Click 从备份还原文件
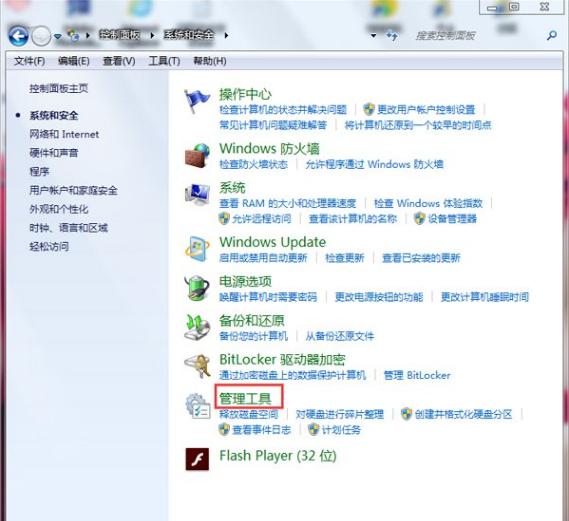Viewport: 569px width, 521px height. pos(339,336)
